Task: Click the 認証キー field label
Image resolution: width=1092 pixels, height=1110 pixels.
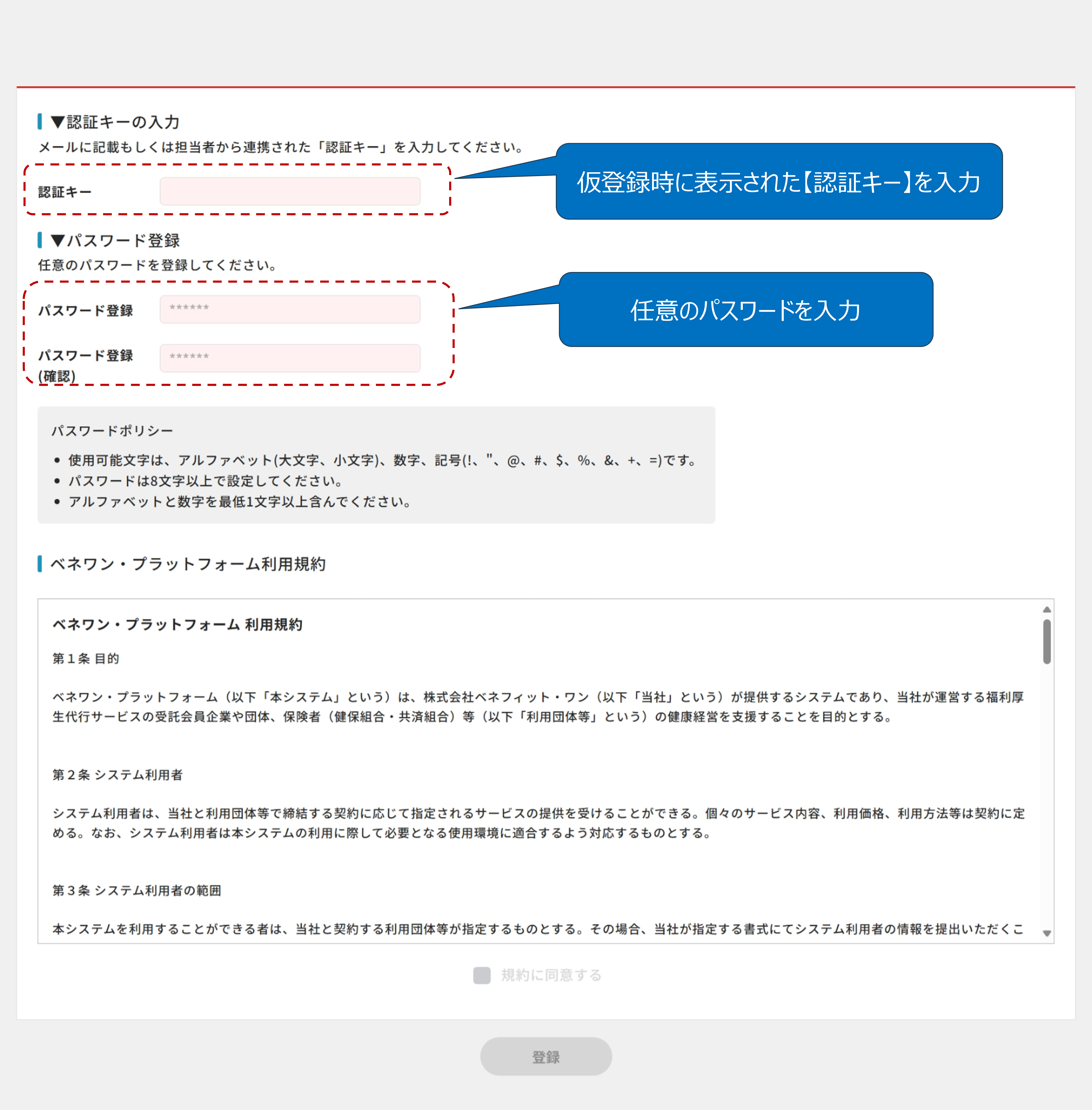Action: click(65, 192)
